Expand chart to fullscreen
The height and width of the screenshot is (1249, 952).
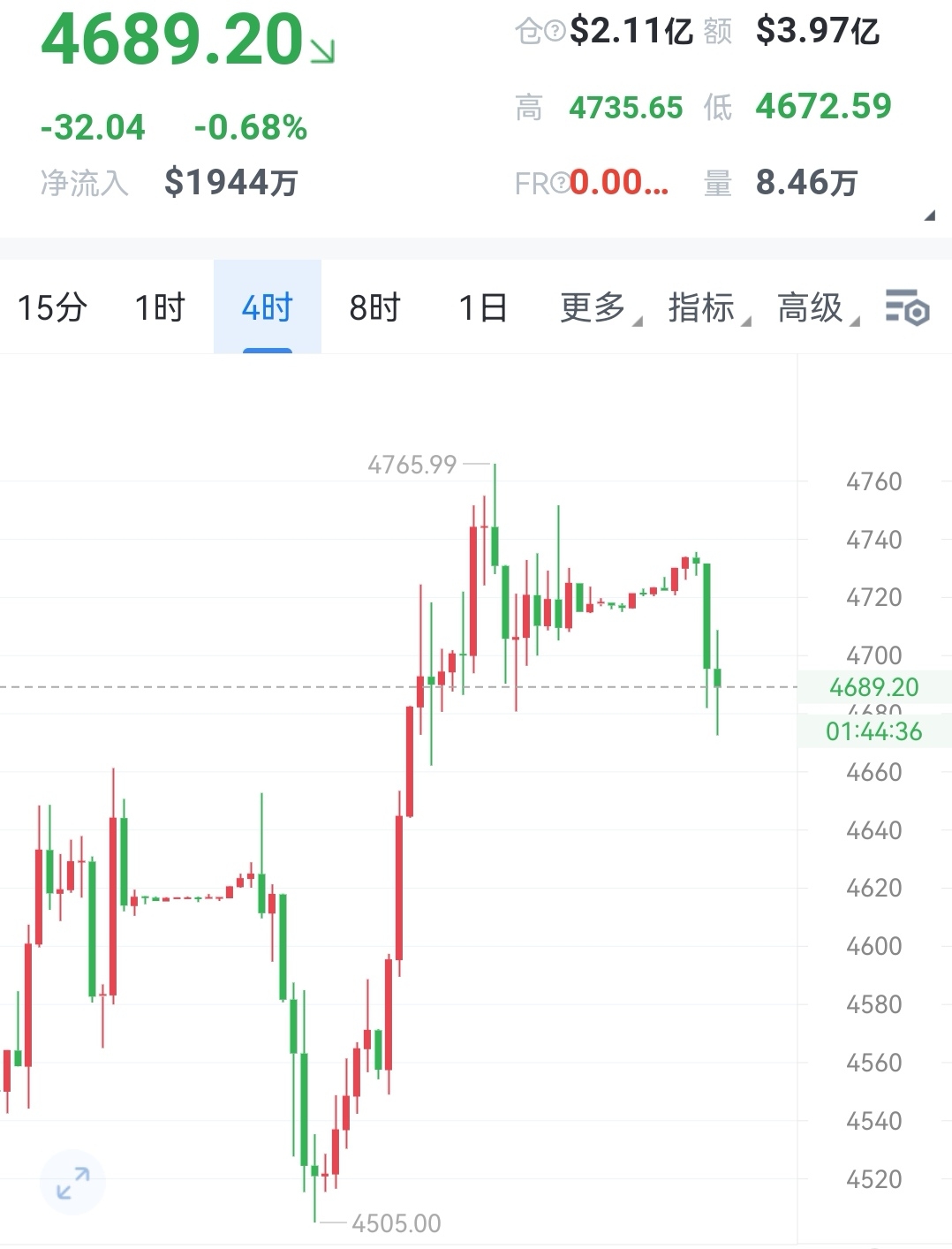[x=72, y=1183]
